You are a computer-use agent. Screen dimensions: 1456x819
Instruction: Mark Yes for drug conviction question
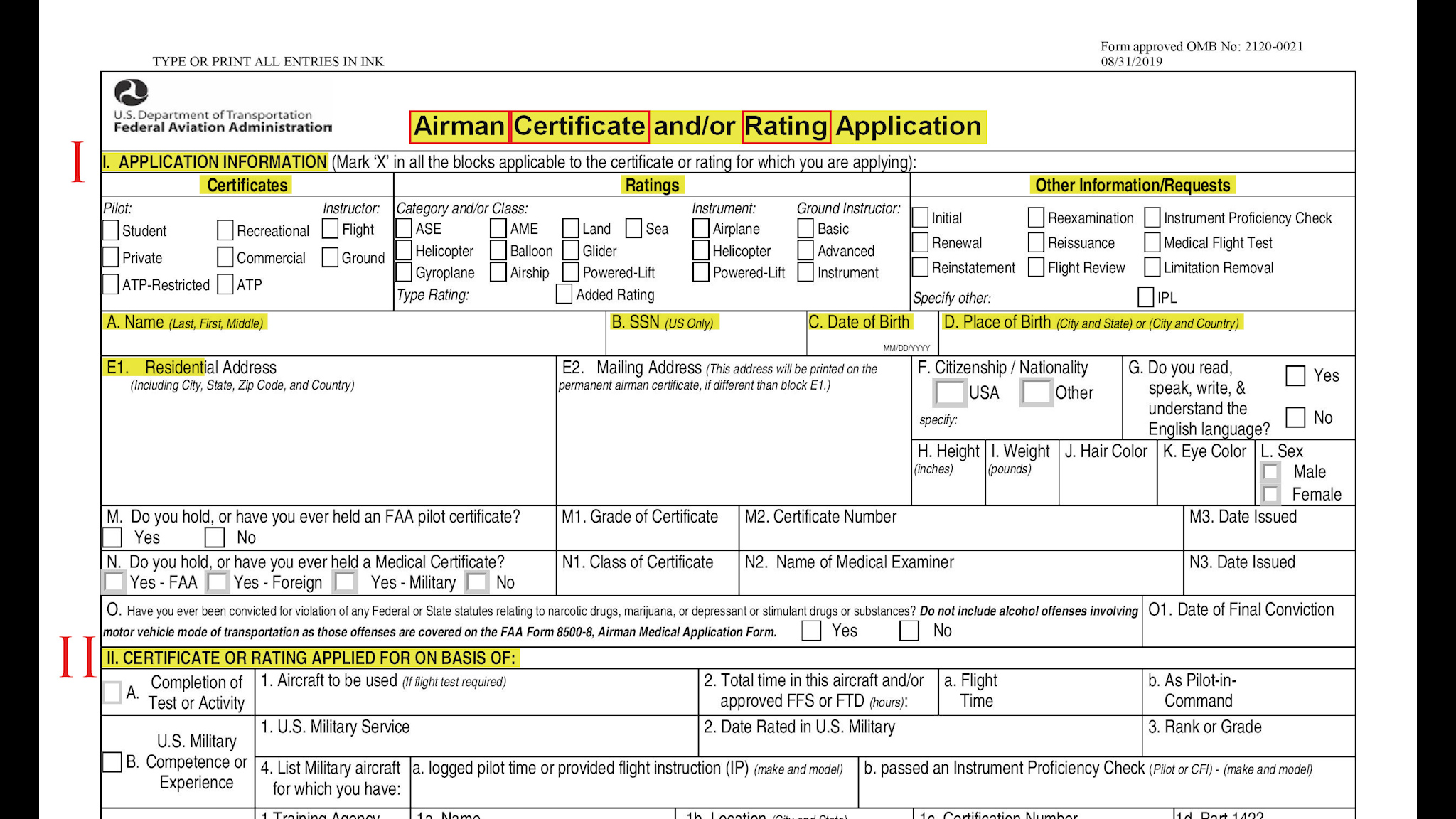[811, 631]
